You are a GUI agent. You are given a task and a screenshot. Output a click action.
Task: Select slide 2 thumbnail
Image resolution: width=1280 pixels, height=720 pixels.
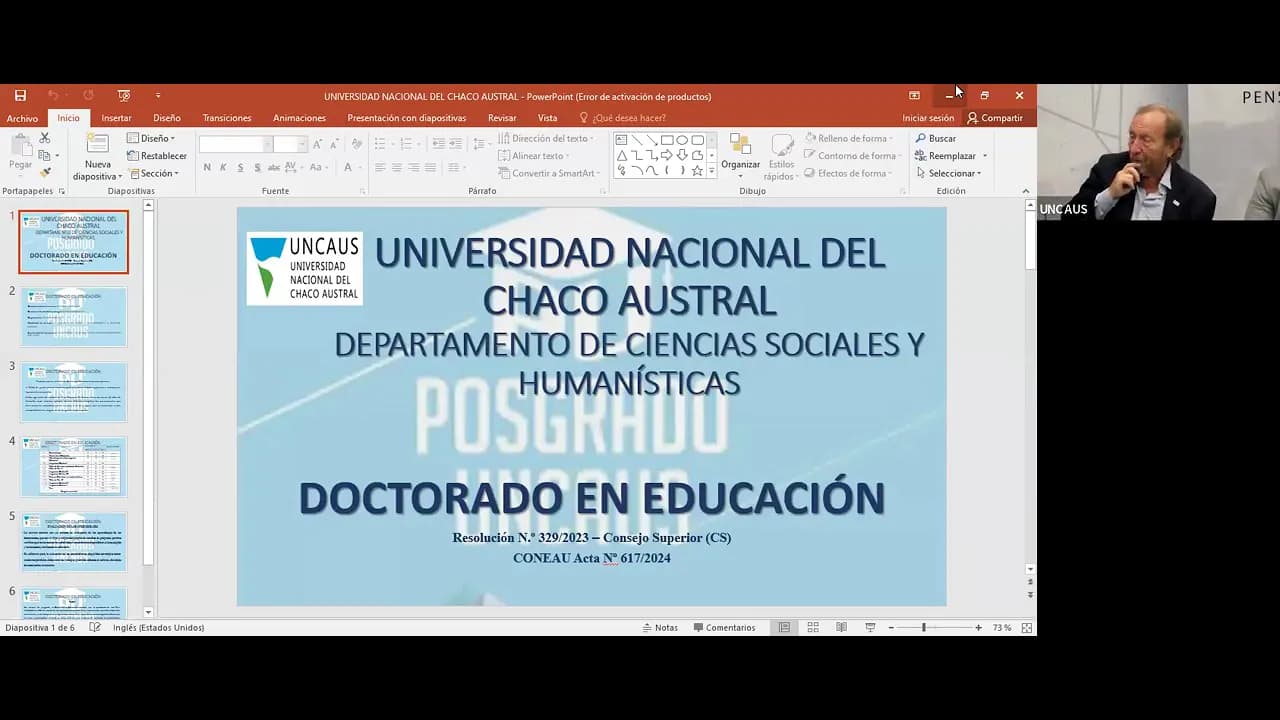74,316
